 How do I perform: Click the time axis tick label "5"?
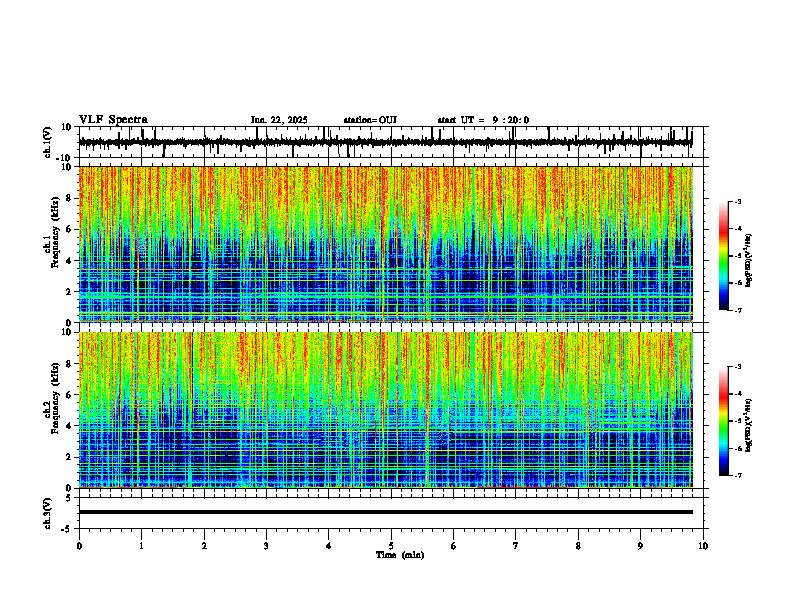click(391, 546)
